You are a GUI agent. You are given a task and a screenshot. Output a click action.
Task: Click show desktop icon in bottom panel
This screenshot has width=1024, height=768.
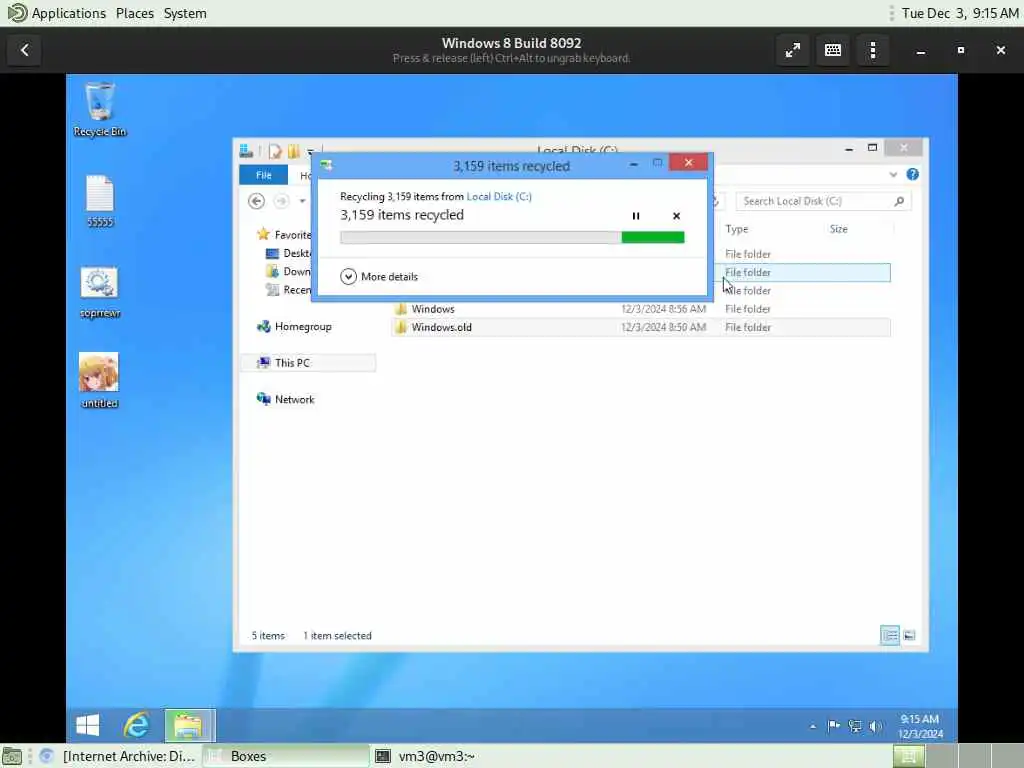12,756
